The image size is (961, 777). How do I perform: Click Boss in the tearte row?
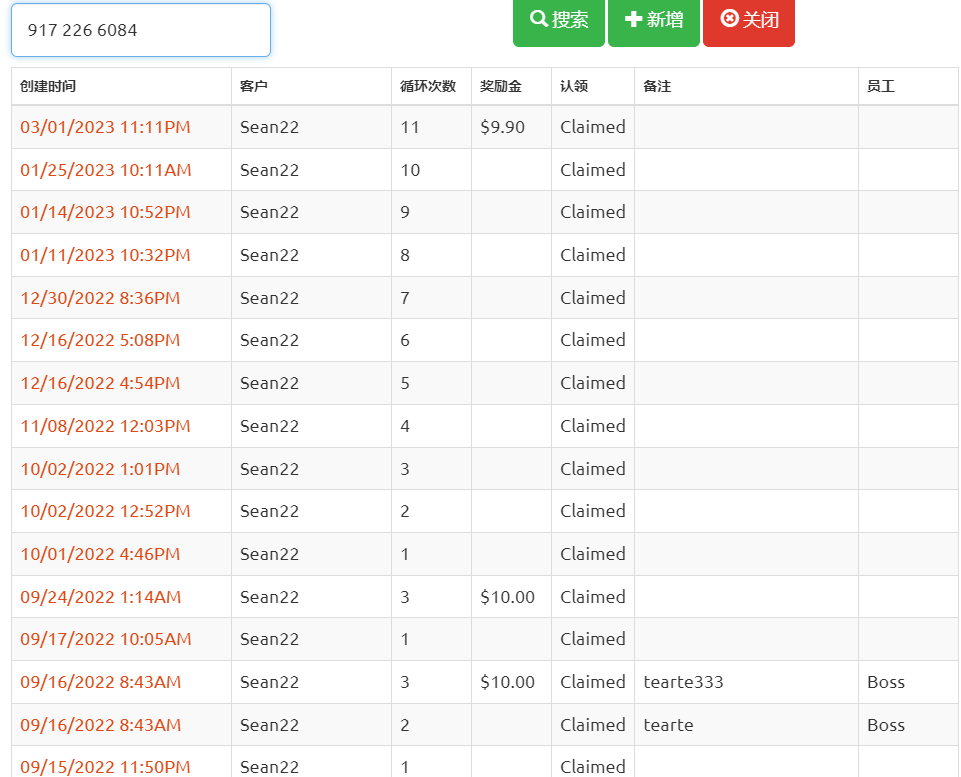886,725
